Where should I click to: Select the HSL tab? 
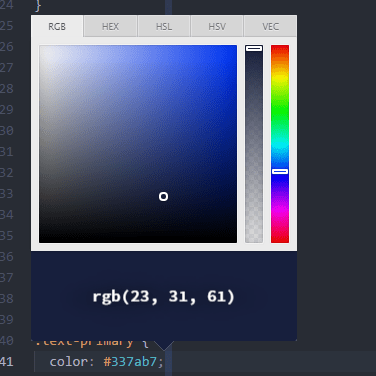point(164,26)
